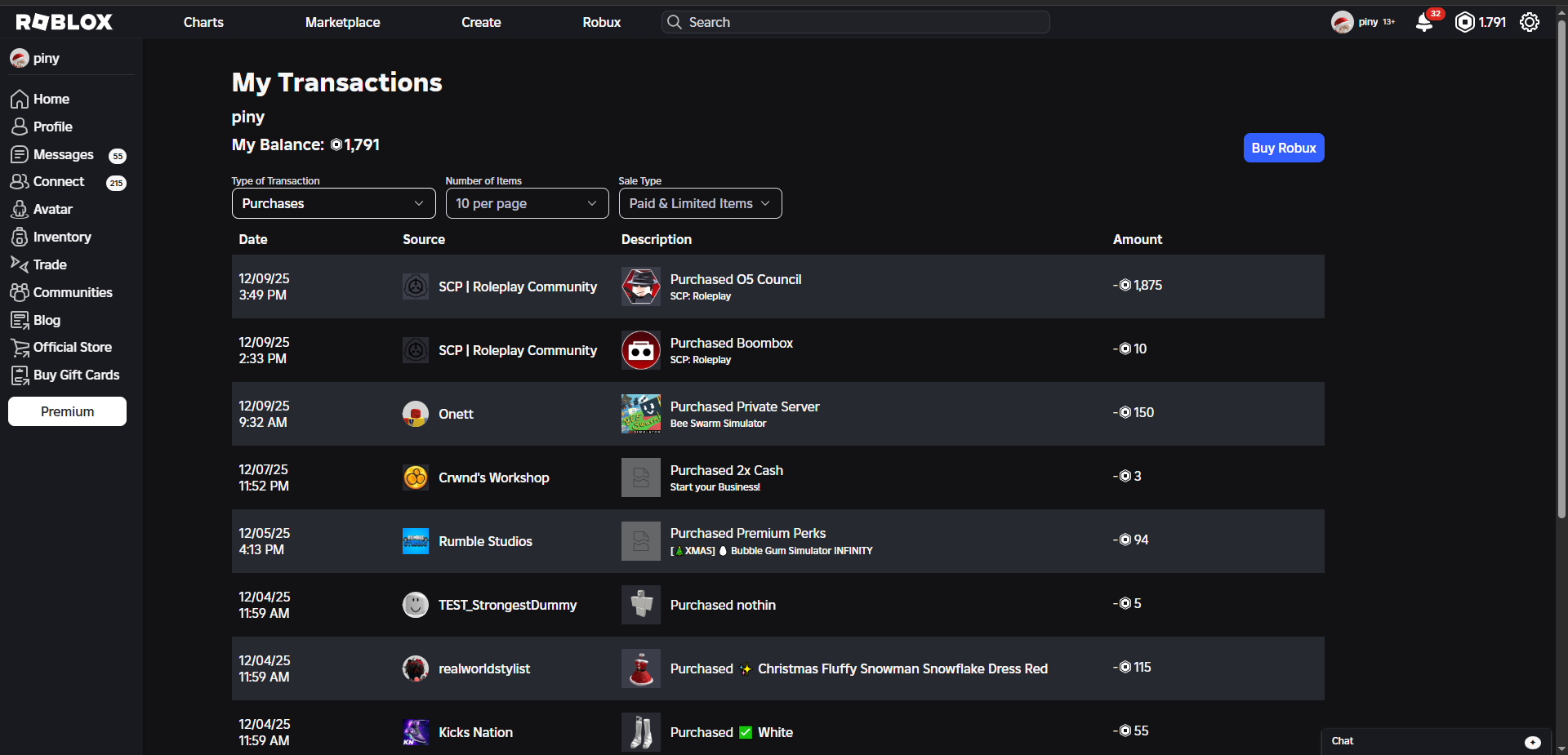Open the settings gear icon
The width and height of the screenshot is (1568, 755).
pos(1530,22)
